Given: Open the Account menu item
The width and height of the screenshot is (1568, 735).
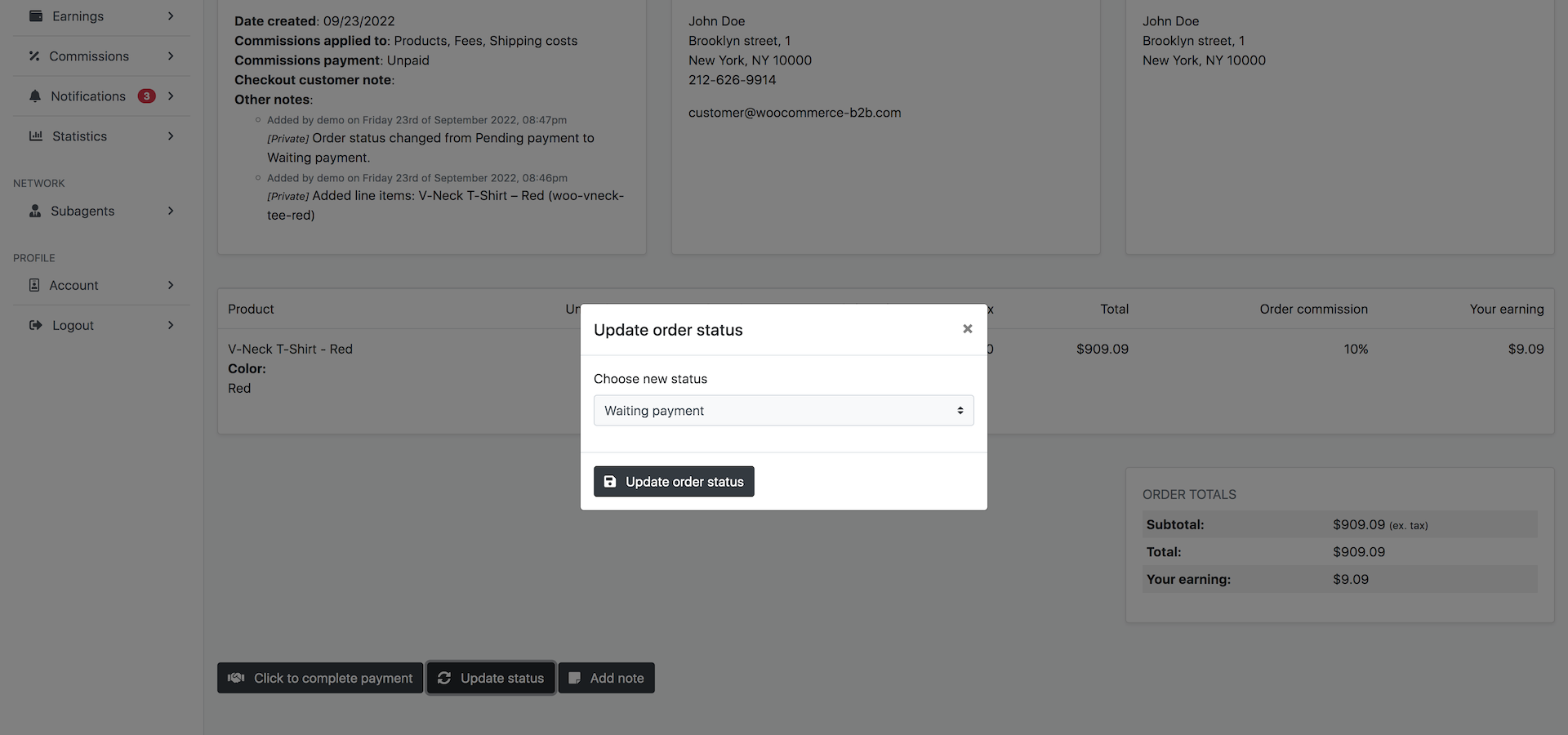Looking at the screenshot, I should [x=73, y=285].
